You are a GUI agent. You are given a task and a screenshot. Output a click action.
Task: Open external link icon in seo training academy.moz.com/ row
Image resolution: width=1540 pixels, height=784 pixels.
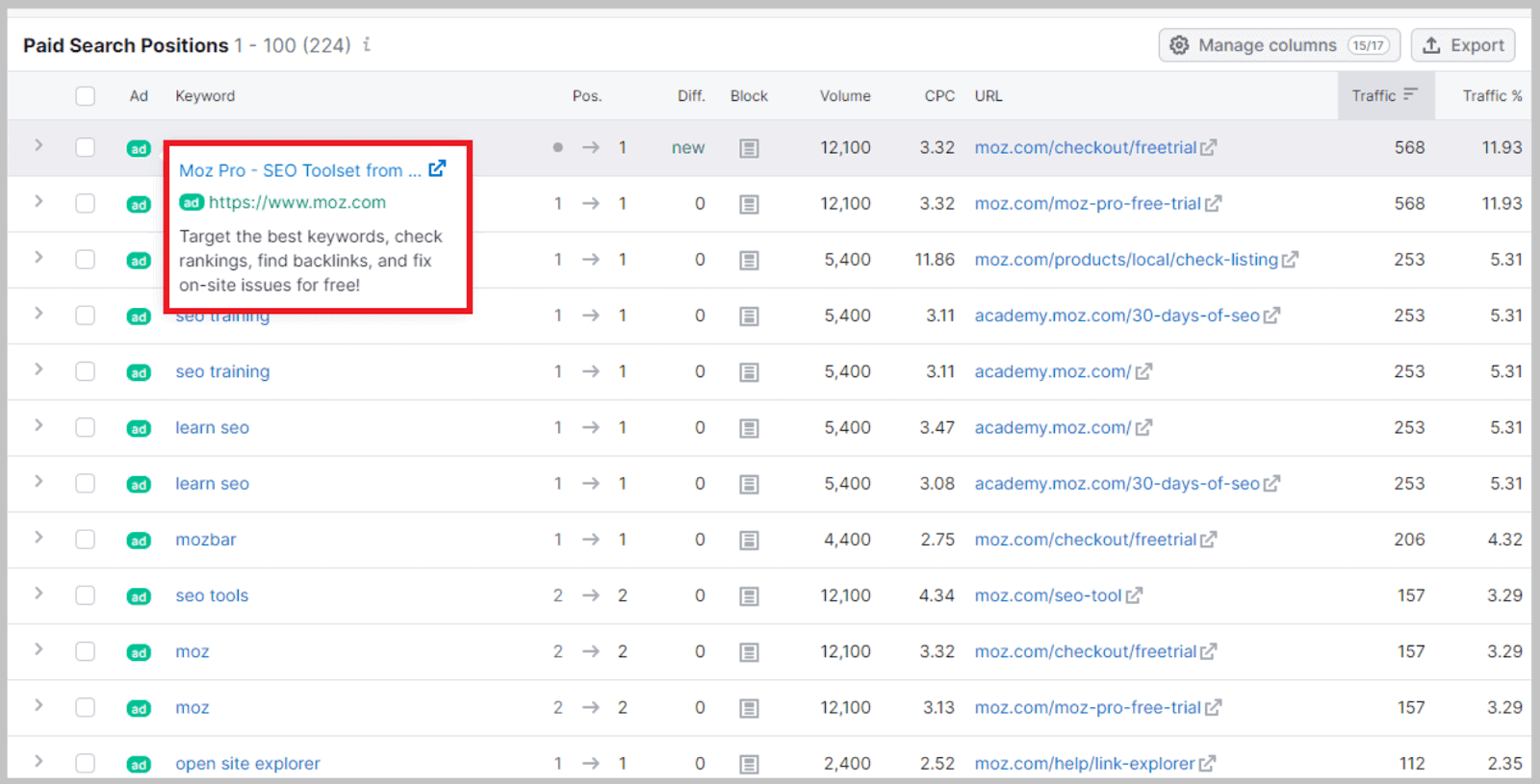point(1143,371)
